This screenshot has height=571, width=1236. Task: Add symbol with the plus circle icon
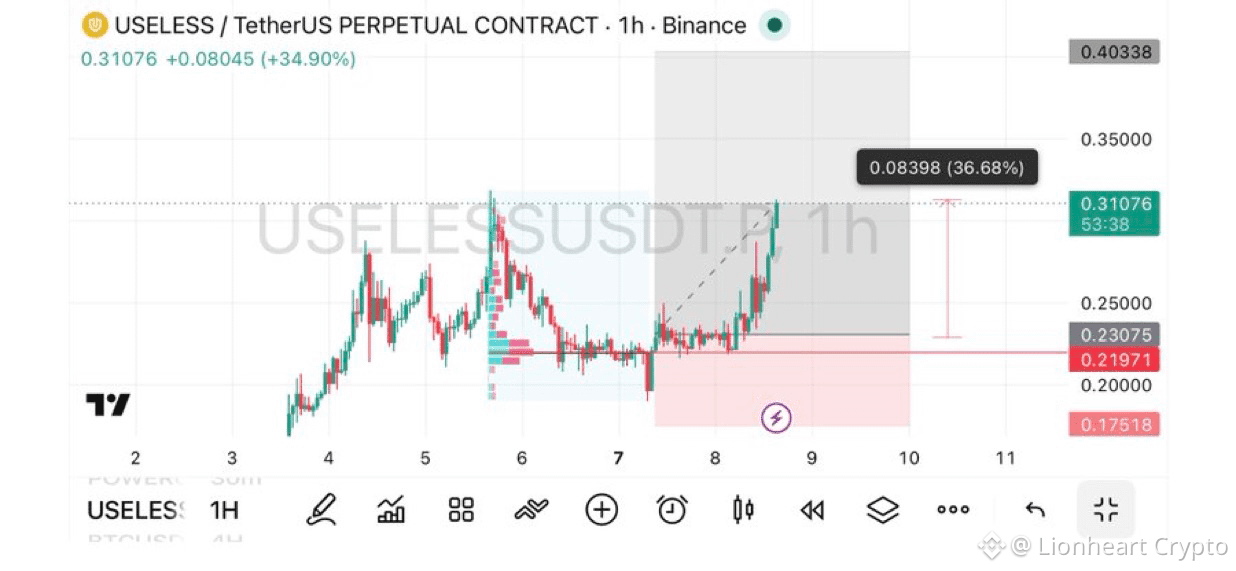pos(601,510)
